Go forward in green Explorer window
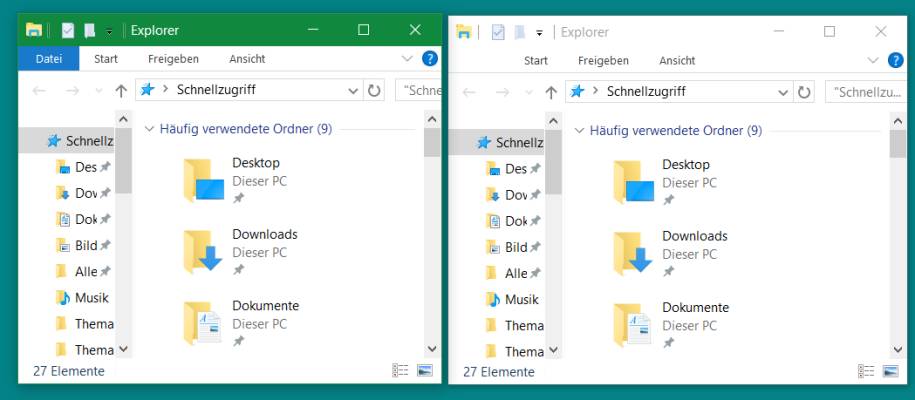This screenshot has height=400, width=915. [72, 91]
